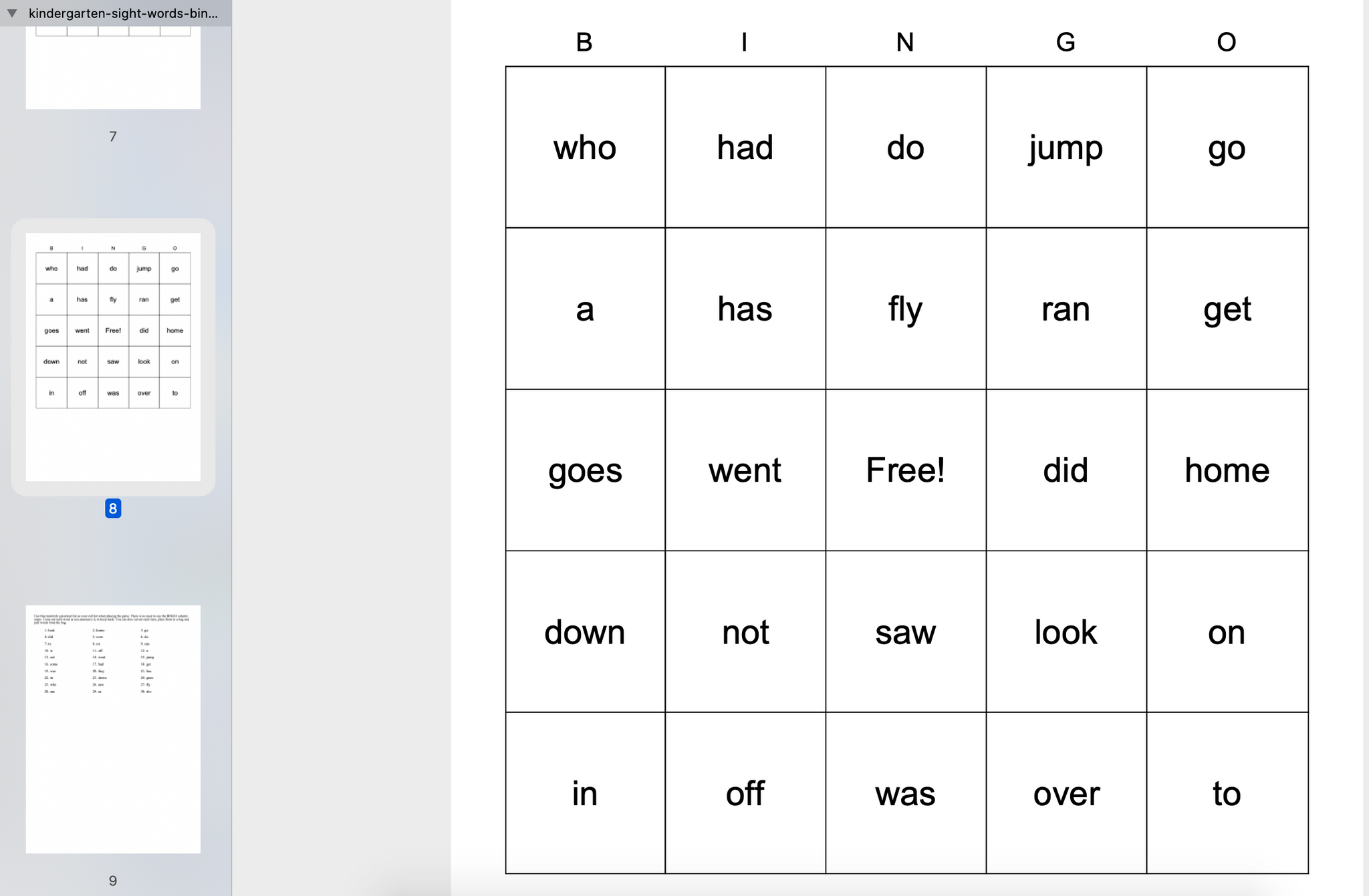Select the 'saw' bingo cell
Screen dimensions: 1369x896
tap(906, 631)
